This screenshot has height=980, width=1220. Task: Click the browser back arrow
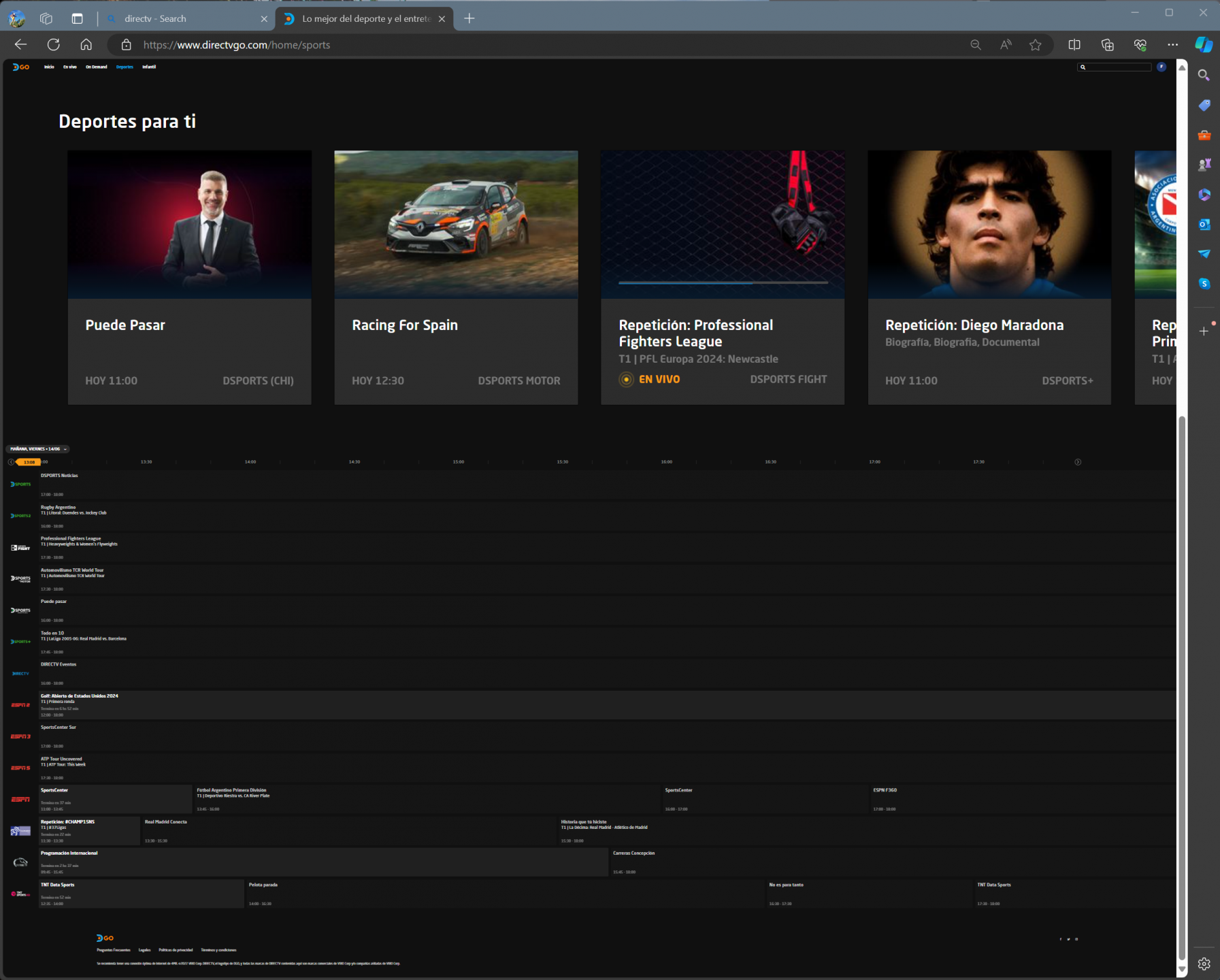(21, 45)
